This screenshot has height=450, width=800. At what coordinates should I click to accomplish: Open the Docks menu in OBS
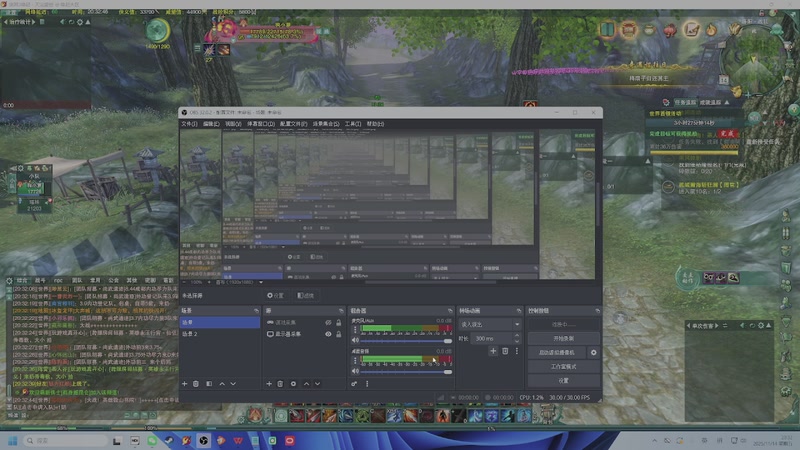point(261,124)
